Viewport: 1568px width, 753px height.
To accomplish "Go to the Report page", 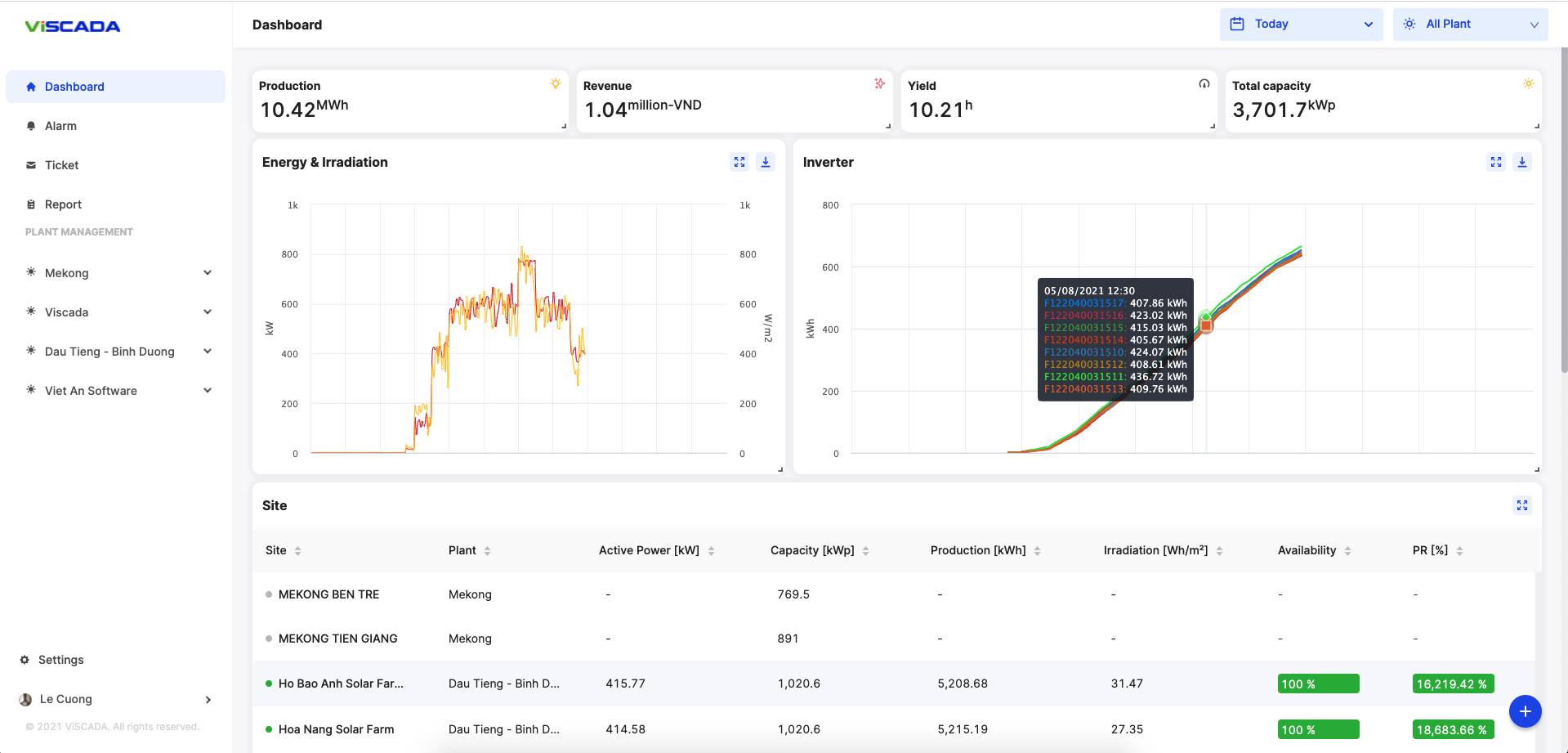I will 63,204.
